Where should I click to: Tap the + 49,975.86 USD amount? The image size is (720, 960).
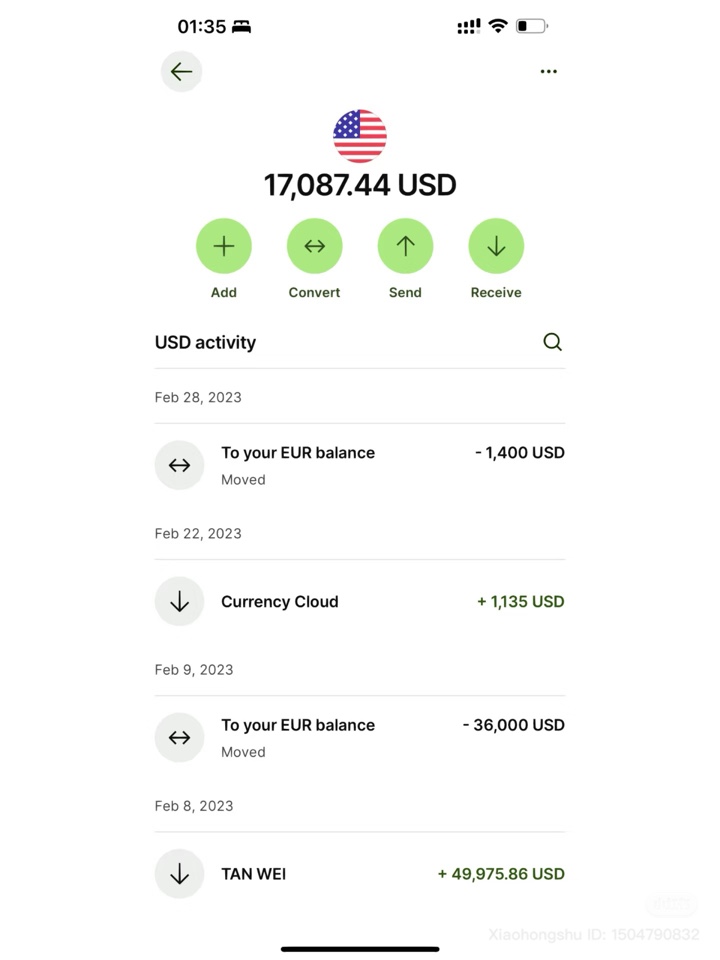click(x=501, y=874)
